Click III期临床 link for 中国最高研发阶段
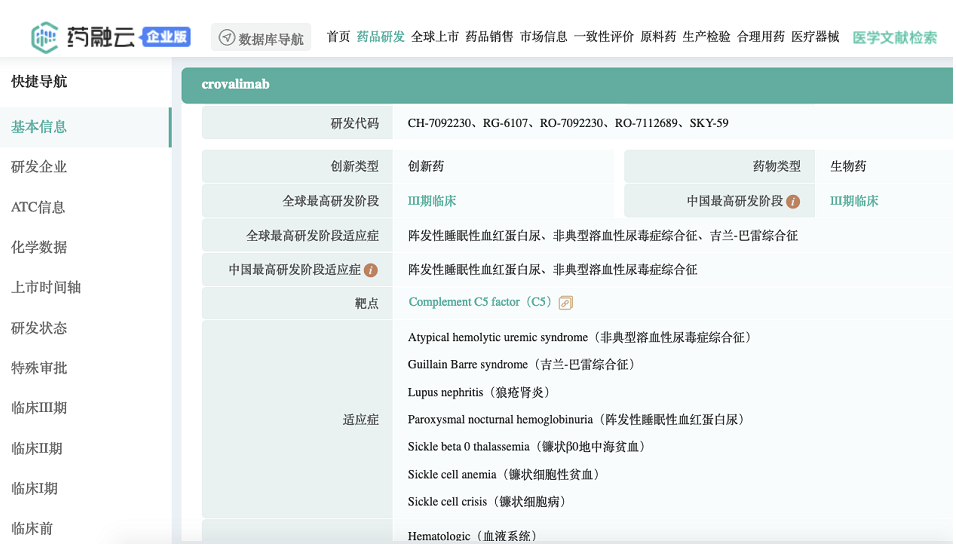 (854, 201)
